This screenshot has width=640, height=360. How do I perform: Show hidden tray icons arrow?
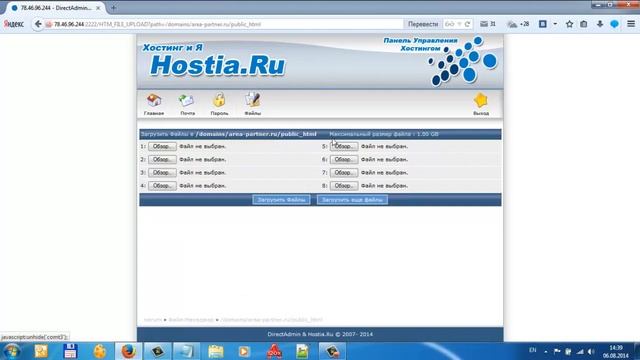[x=546, y=351]
